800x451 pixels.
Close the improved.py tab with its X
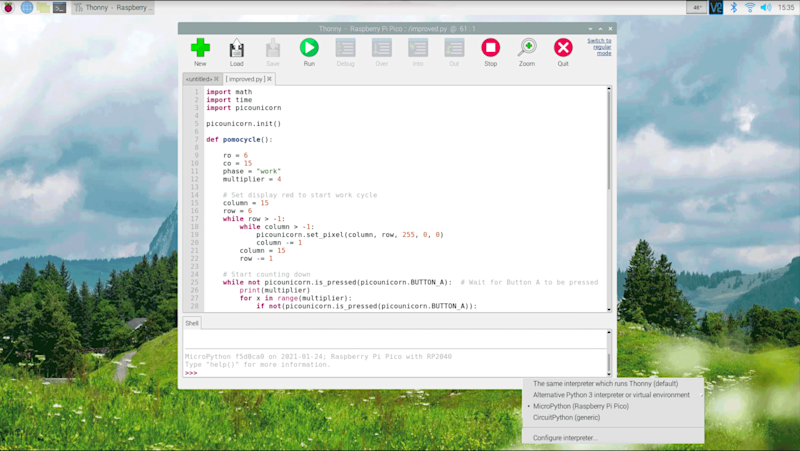(269, 79)
